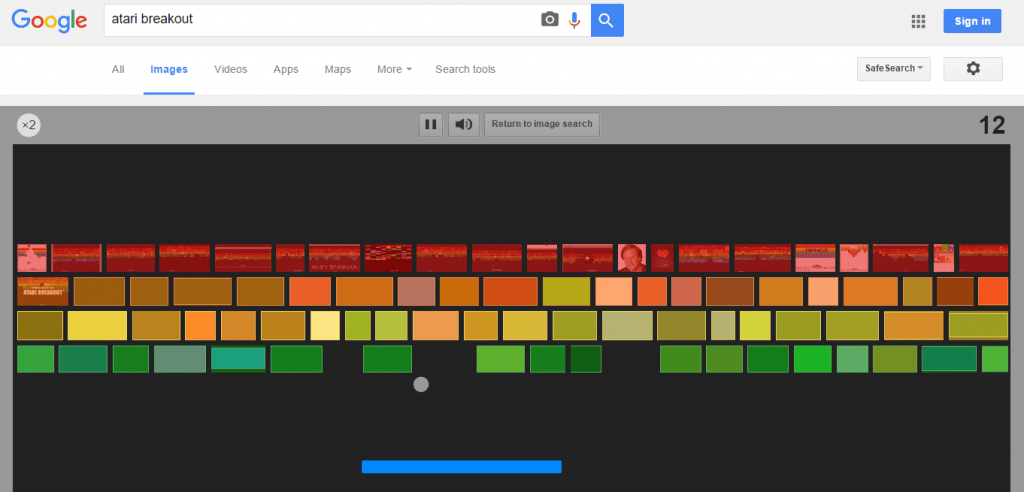Start voice search with the microphone
Image resolution: width=1024 pixels, height=492 pixels.
tap(574, 20)
